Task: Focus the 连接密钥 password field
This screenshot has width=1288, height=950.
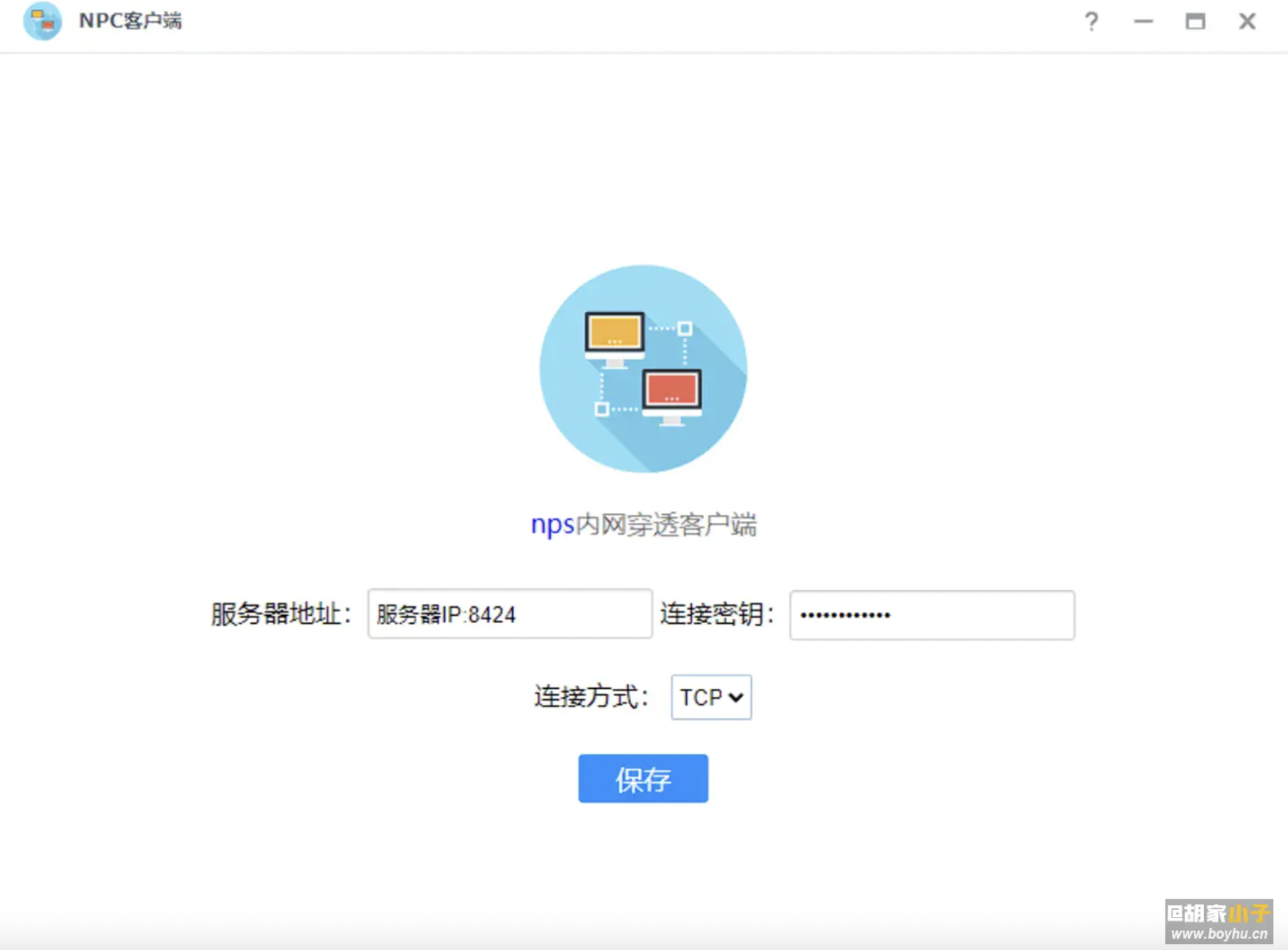Action: point(932,615)
